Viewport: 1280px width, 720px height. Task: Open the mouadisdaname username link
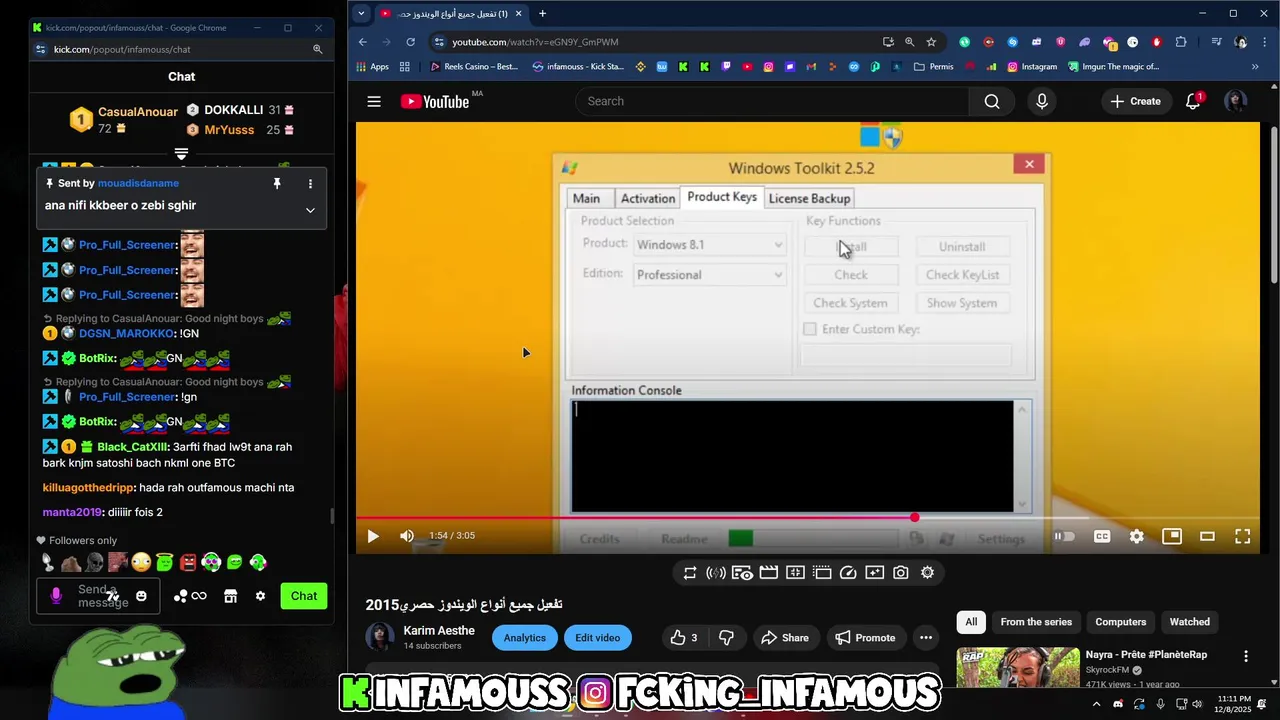[138, 184]
